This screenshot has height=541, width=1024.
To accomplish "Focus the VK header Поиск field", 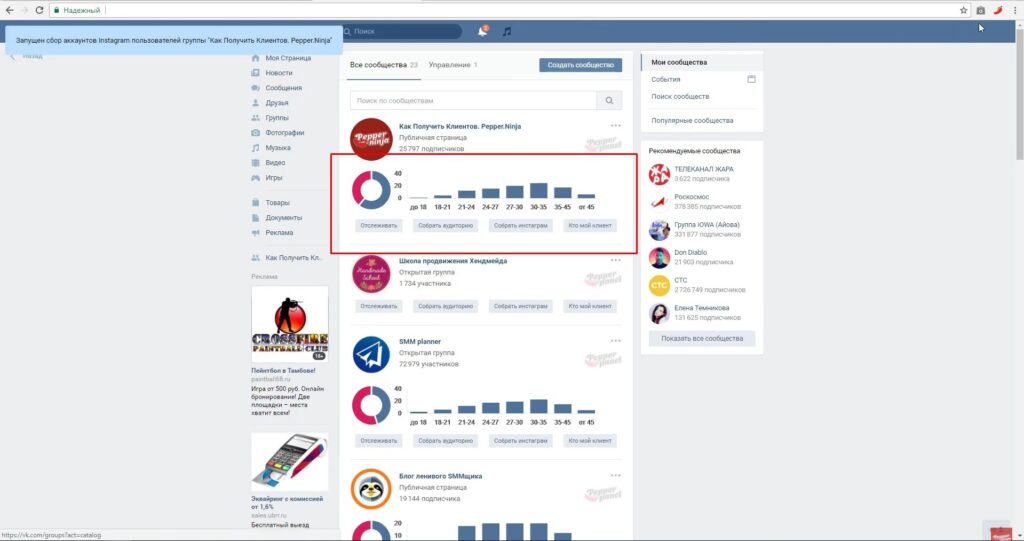I will [x=400, y=31].
